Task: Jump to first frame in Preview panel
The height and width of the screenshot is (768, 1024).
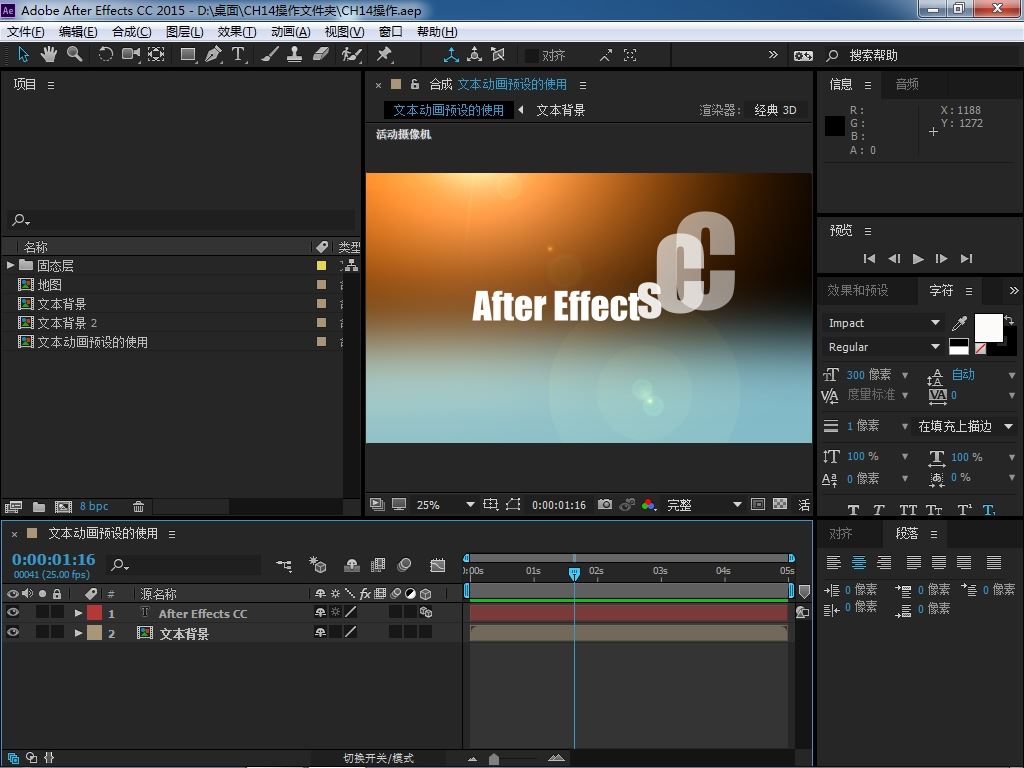Action: (869, 259)
